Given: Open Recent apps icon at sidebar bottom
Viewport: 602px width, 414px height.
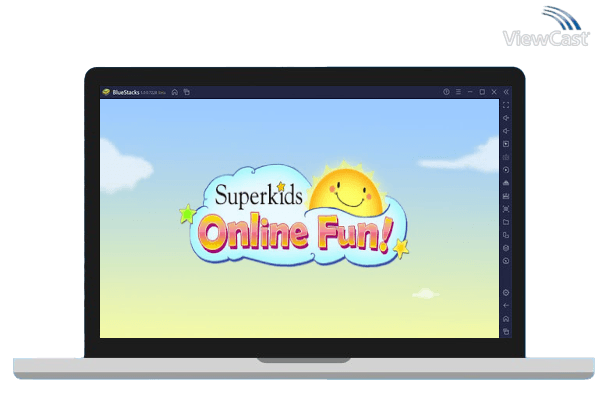Looking at the screenshot, I should click(x=506, y=332).
